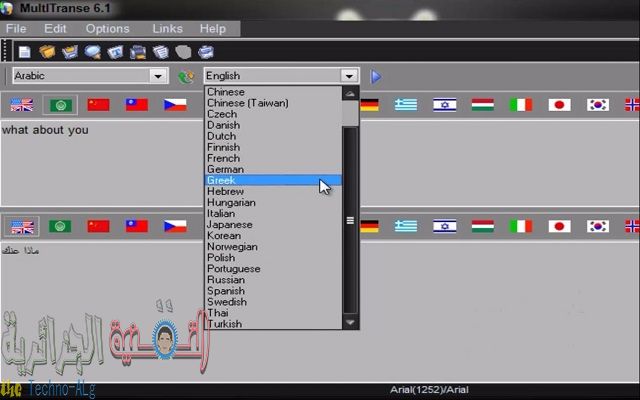Open the Edit menu

tap(55, 29)
